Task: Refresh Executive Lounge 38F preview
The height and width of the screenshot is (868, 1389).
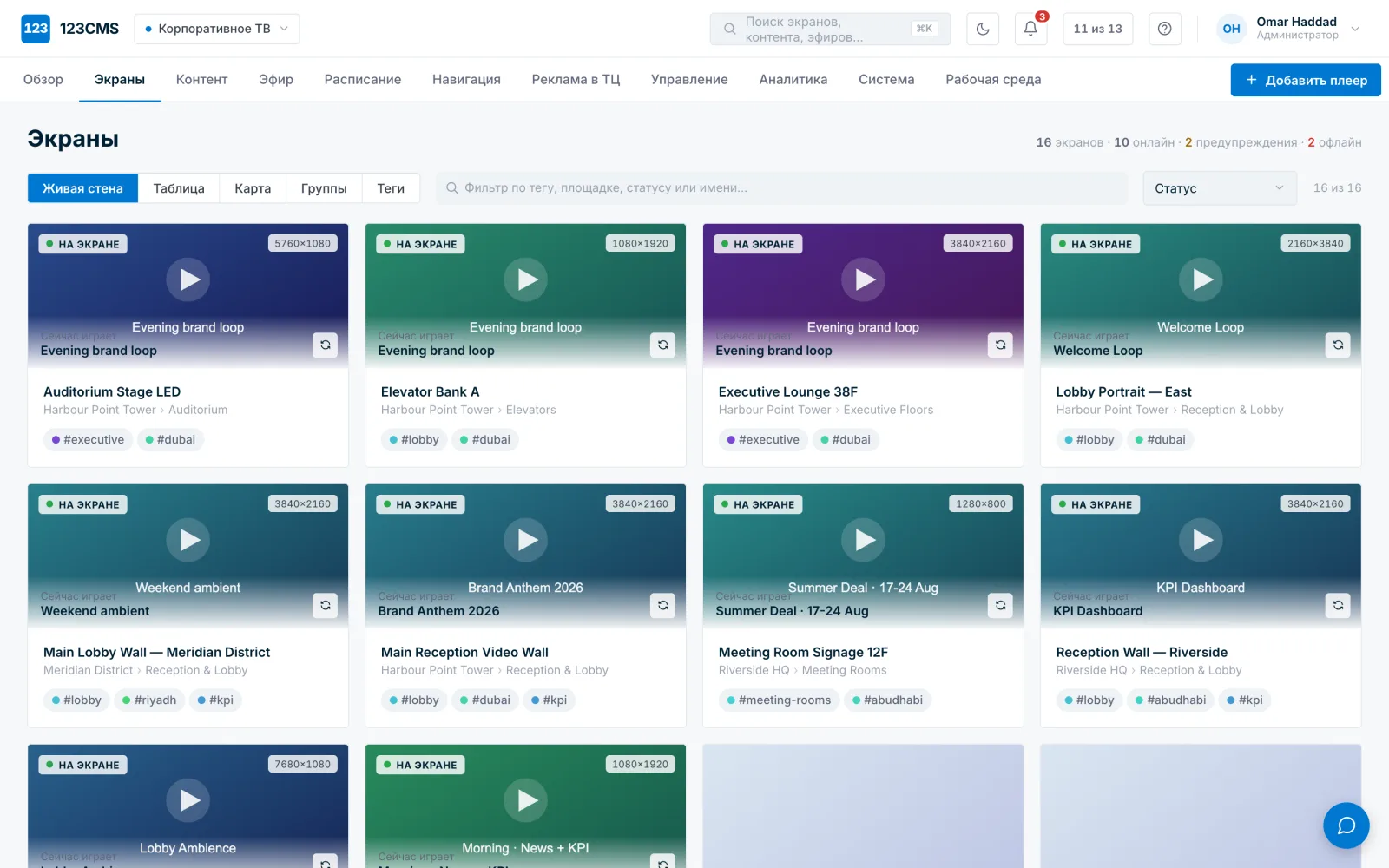Action: click(1001, 345)
